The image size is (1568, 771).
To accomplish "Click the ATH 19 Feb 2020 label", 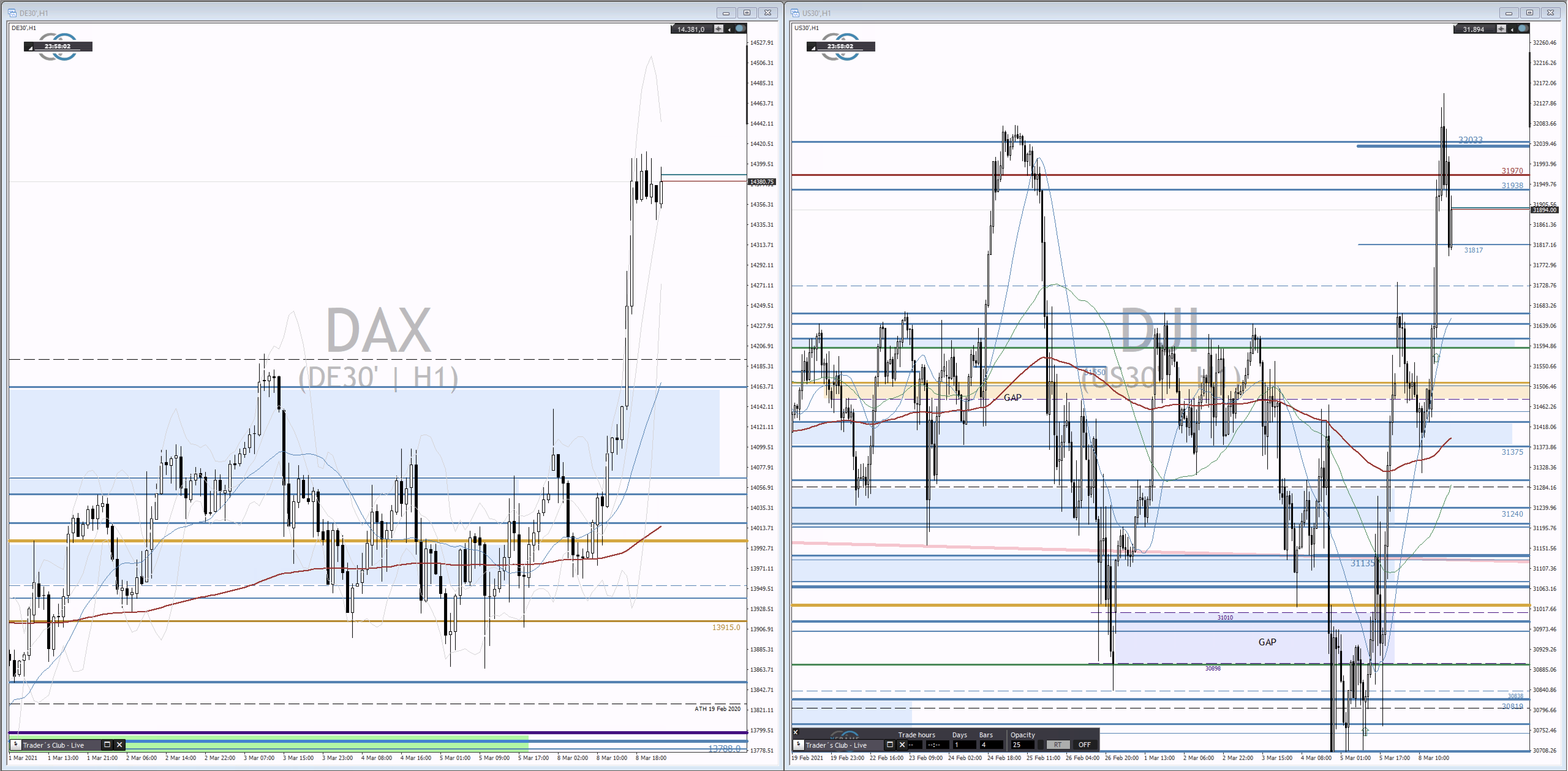I will (x=718, y=709).
